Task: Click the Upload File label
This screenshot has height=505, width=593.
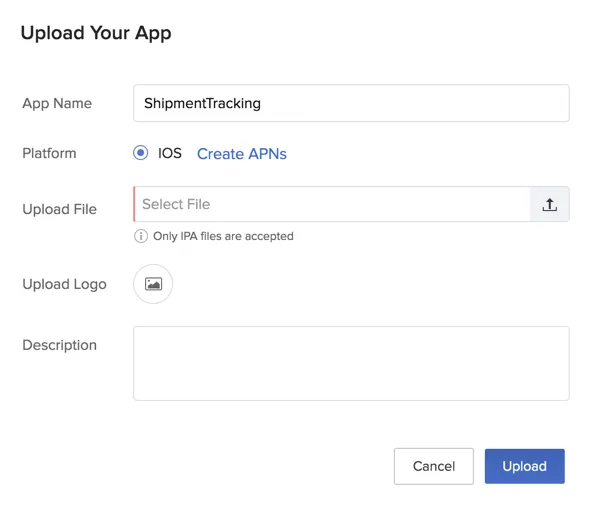Action: (x=60, y=209)
